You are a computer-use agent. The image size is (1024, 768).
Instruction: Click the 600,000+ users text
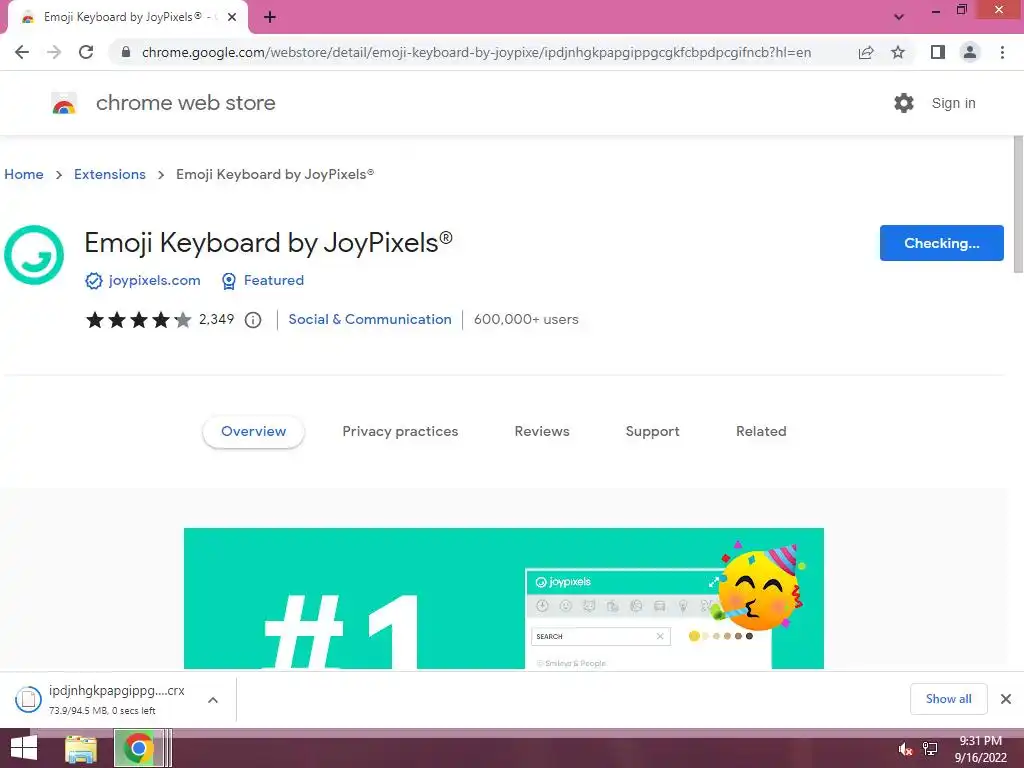526,319
